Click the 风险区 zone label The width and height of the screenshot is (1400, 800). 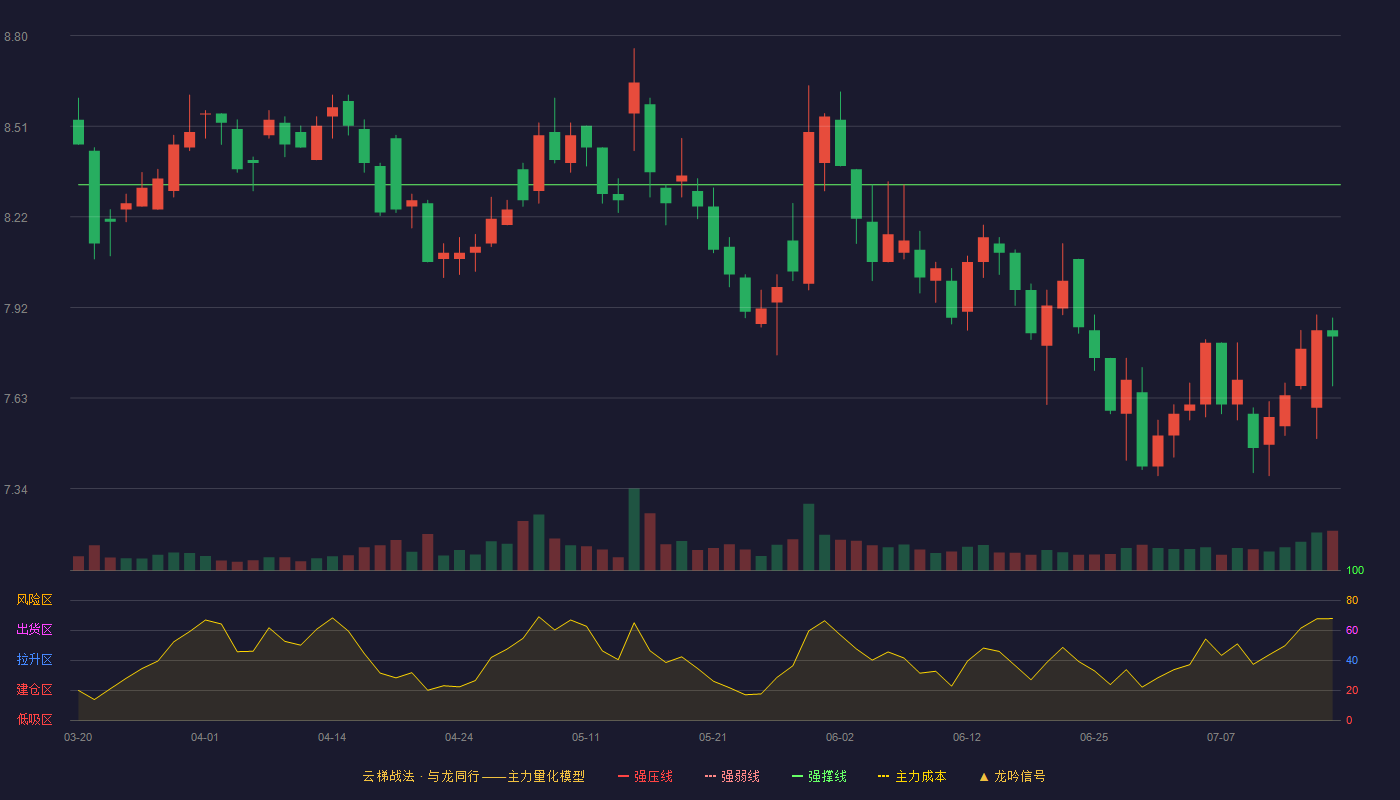(34, 600)
